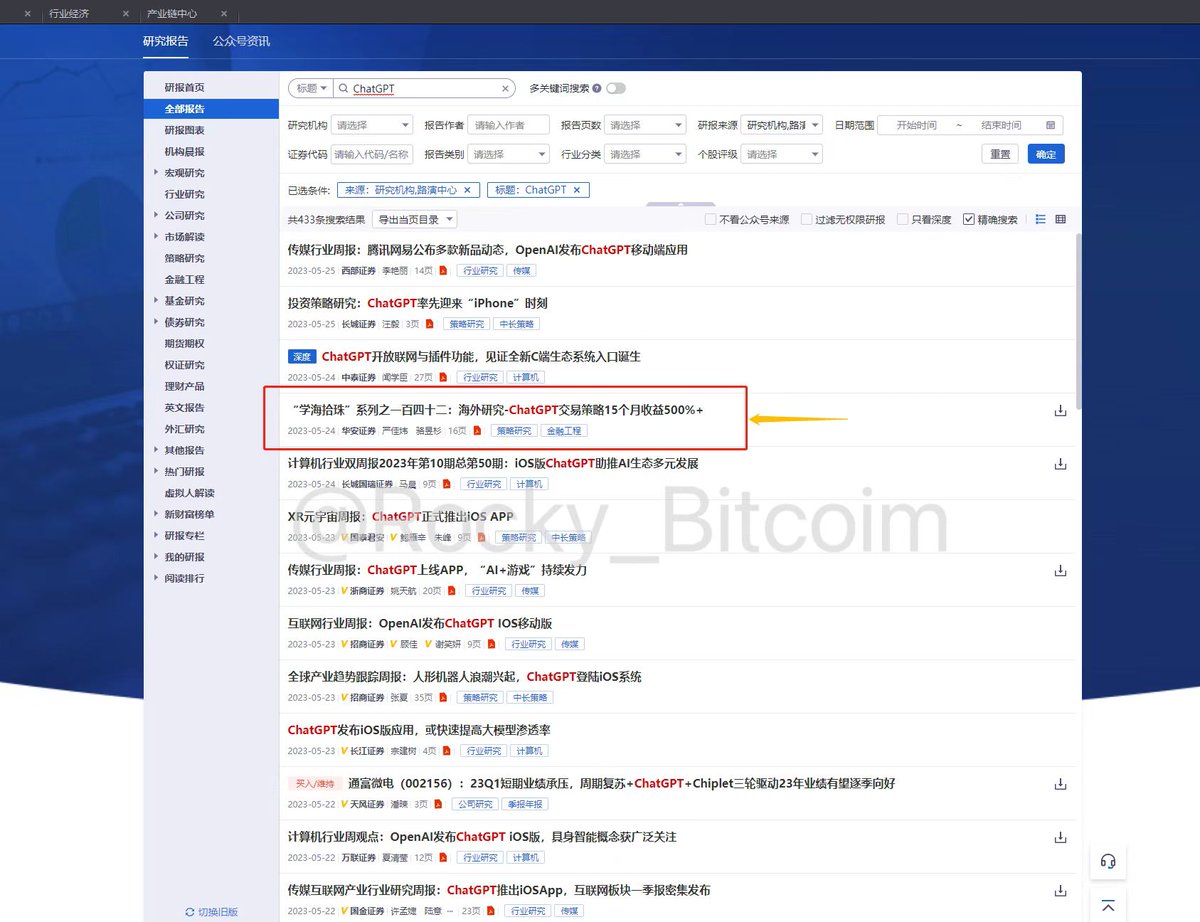Remove the 来源：研究机构,路演中心 filter tag

tap(468, 190)
